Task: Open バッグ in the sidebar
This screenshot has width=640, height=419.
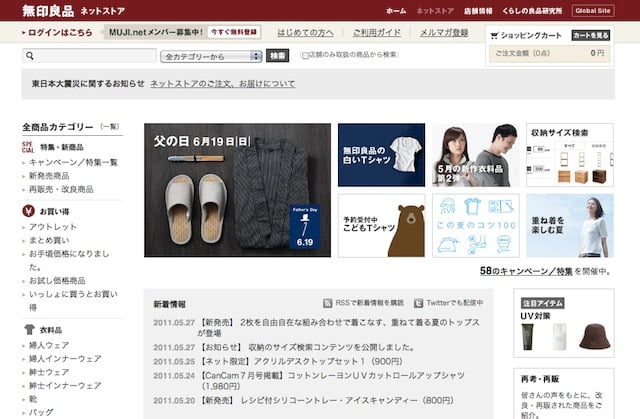Action: (x=41, y=412)
